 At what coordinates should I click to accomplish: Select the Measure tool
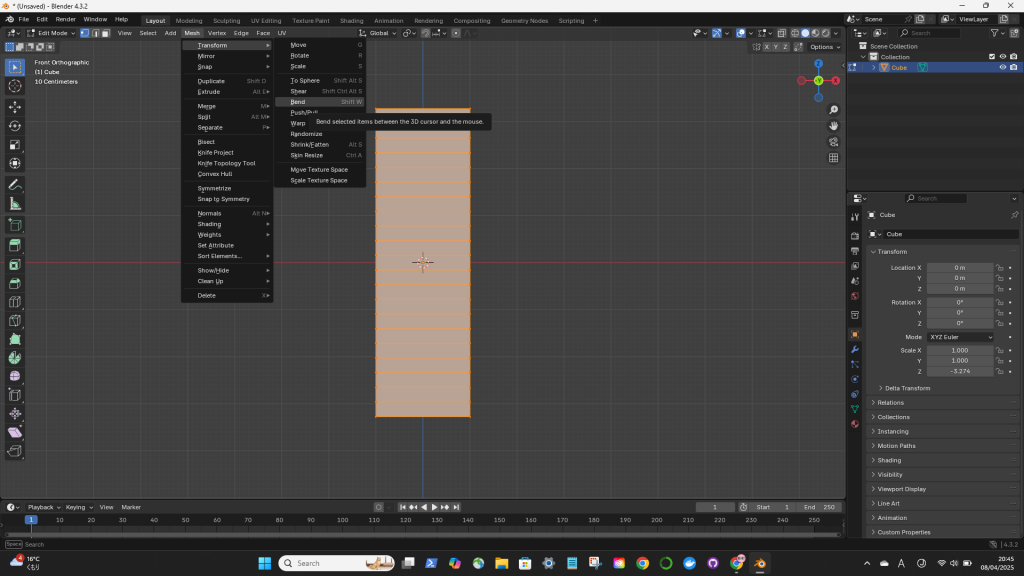pos(15,204)
